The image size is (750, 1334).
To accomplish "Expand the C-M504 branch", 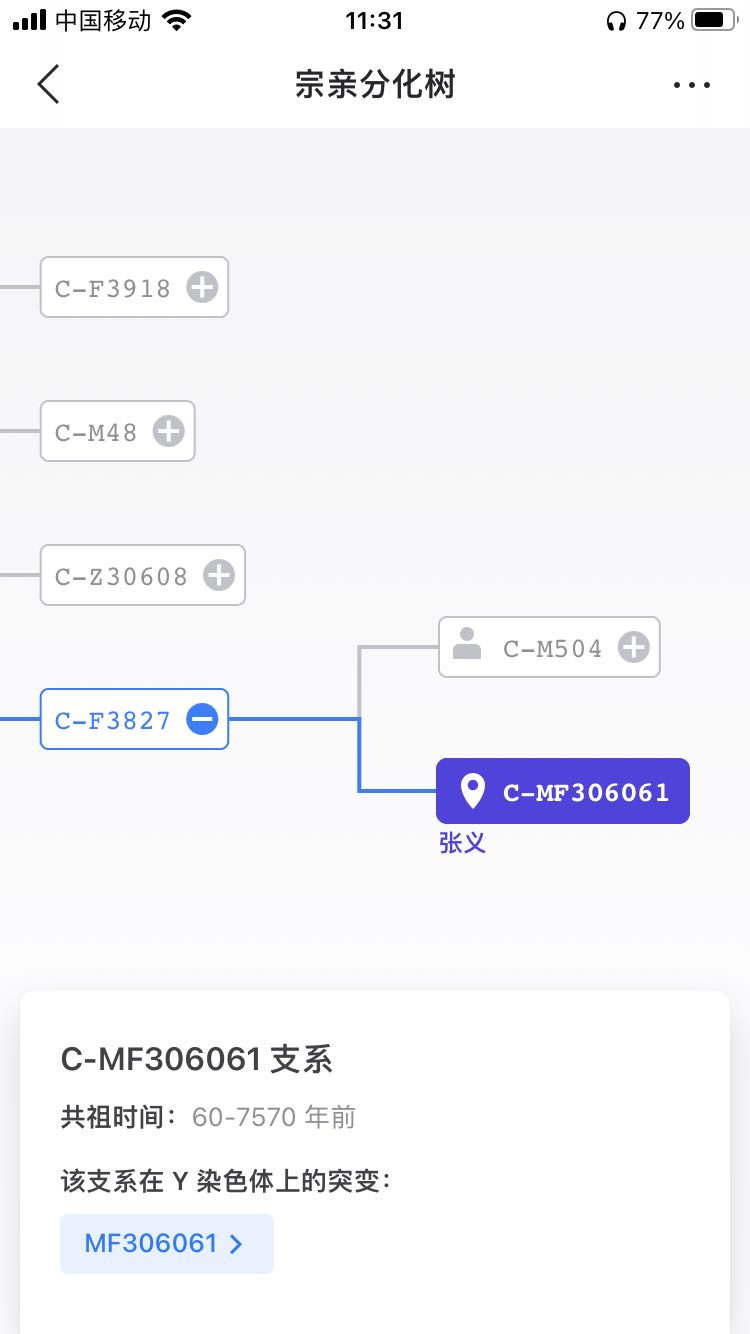I will pyautogui.click(x=633, y=648).
